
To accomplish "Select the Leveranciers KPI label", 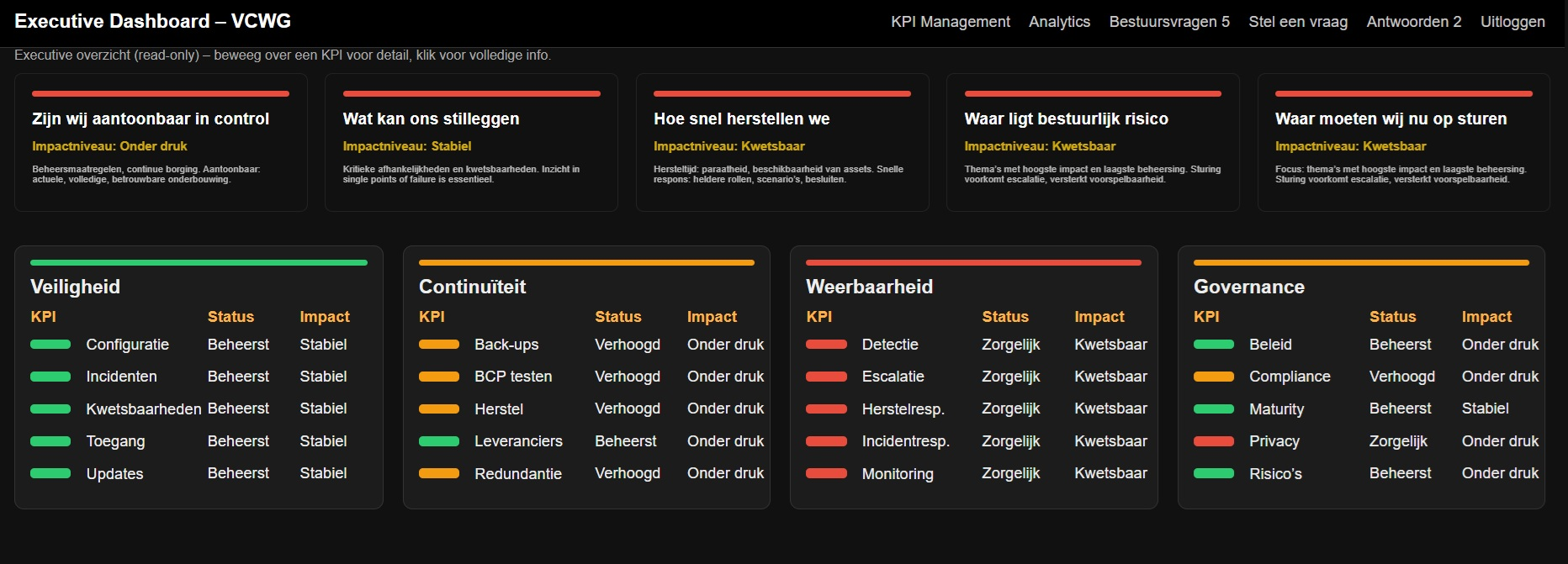I will click(518, 441).
